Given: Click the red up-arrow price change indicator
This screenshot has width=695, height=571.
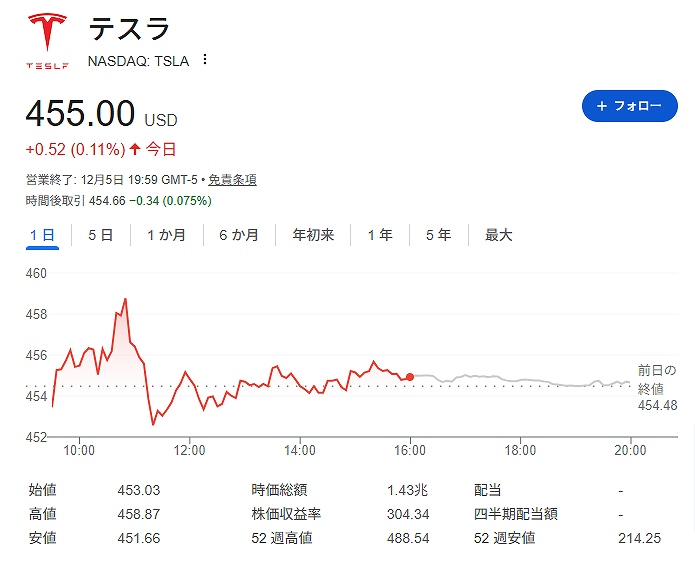Looking at the screenshot, I should tap(135, 150).
